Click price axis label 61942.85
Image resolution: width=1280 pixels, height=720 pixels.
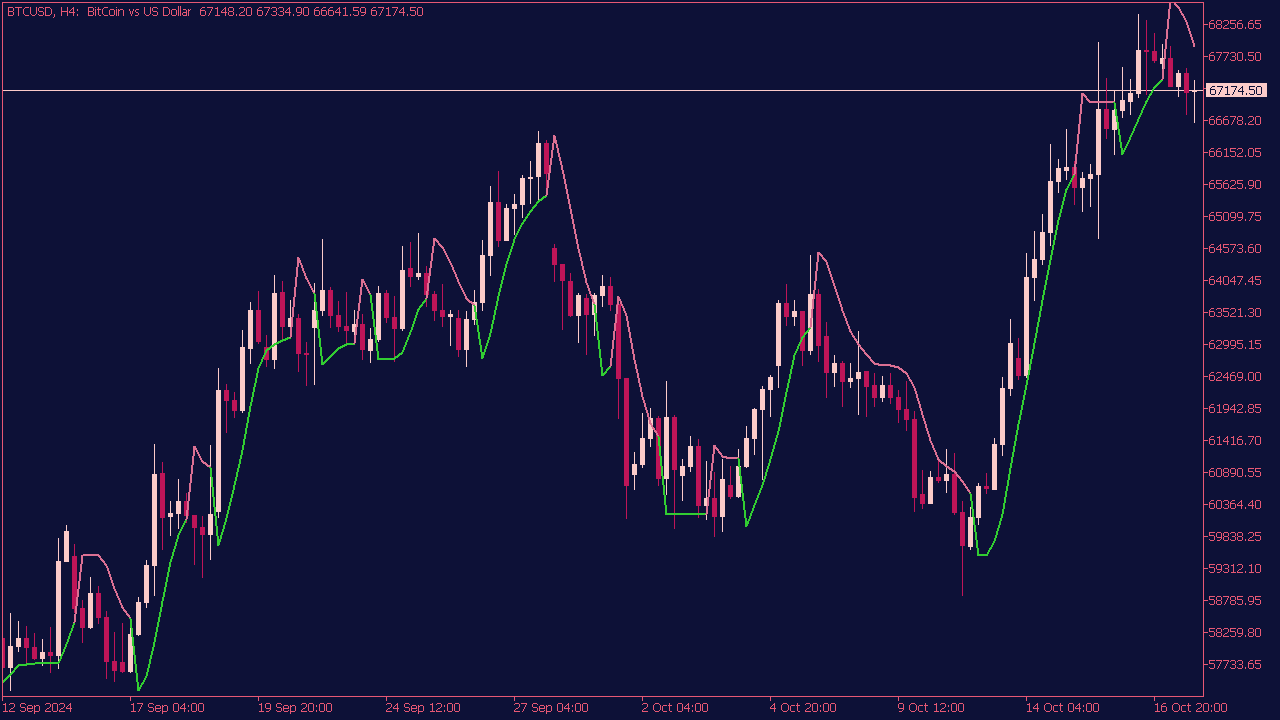[1235, 408]
